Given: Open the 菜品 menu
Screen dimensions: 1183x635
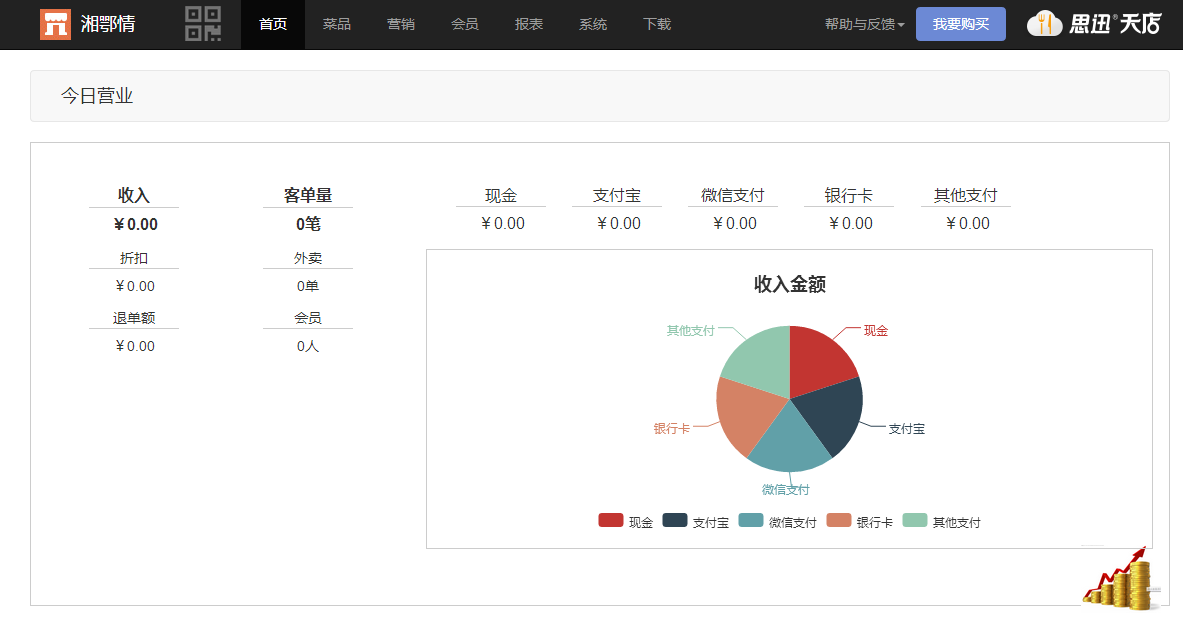Looking at the screenshot, I should click(x=336, y=24).
